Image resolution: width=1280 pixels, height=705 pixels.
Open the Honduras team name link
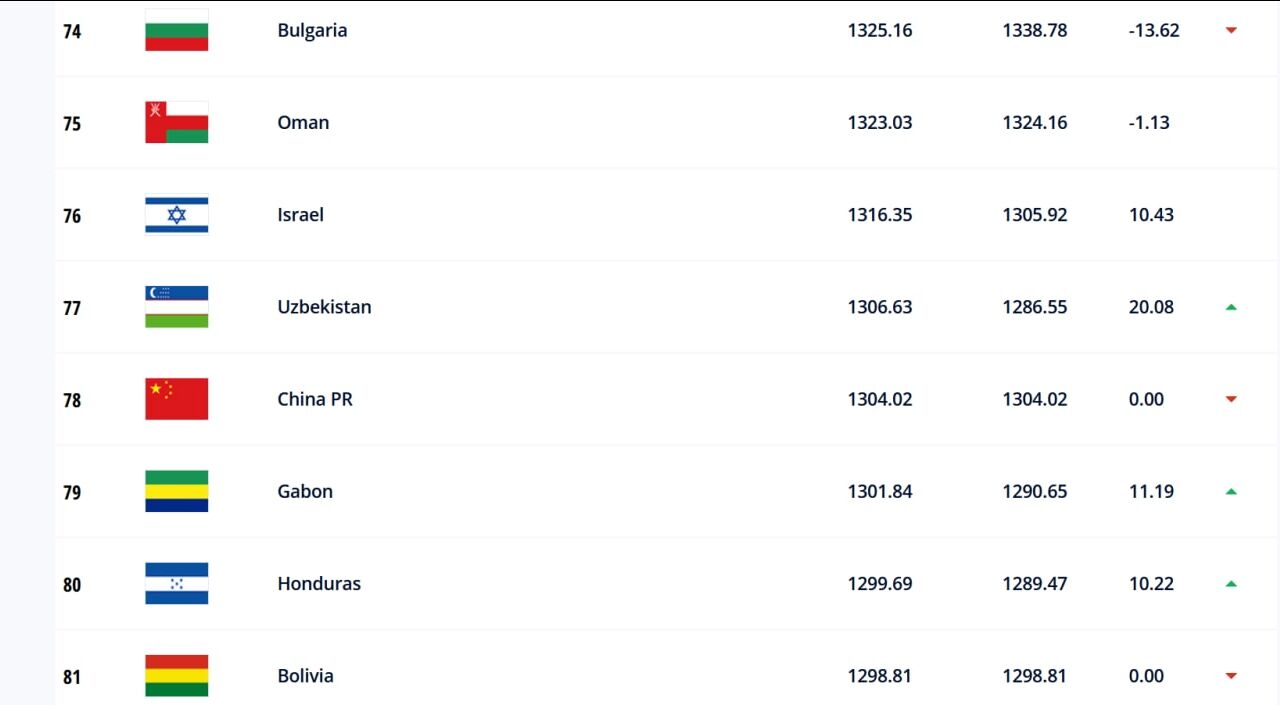(x=319, y=583)
